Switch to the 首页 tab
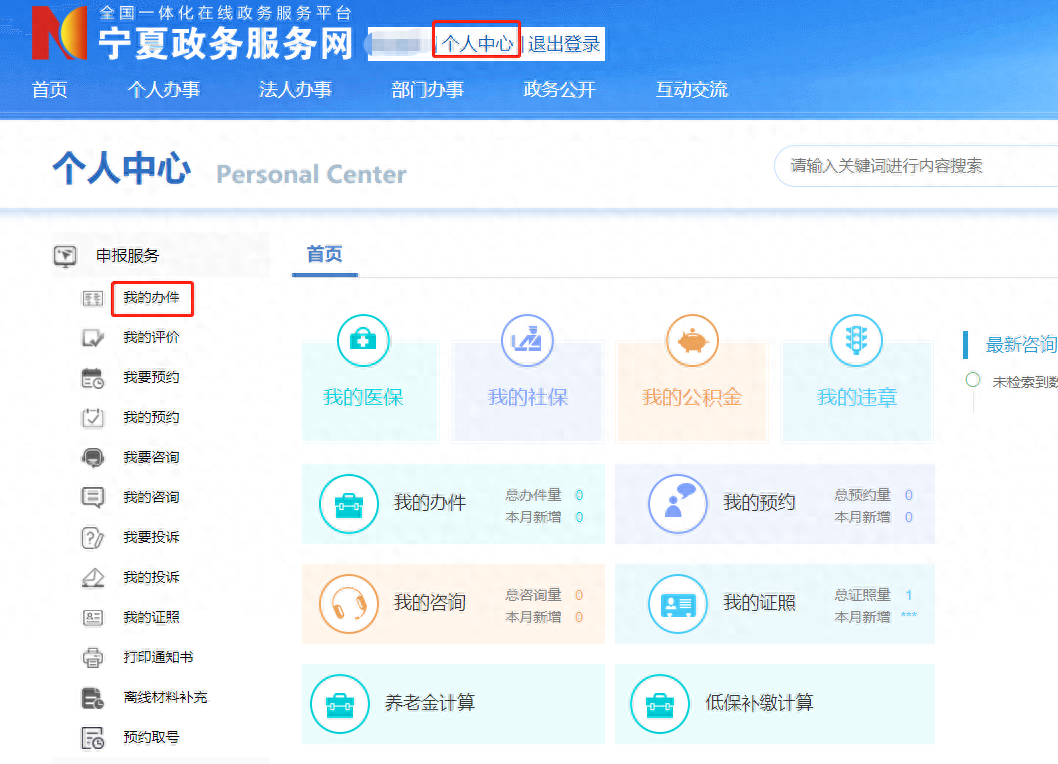Screen dimensions: 1058x764 point(324,255)
